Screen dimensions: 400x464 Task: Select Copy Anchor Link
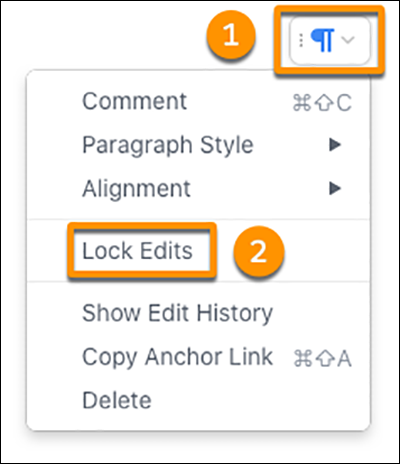(177, 357)
